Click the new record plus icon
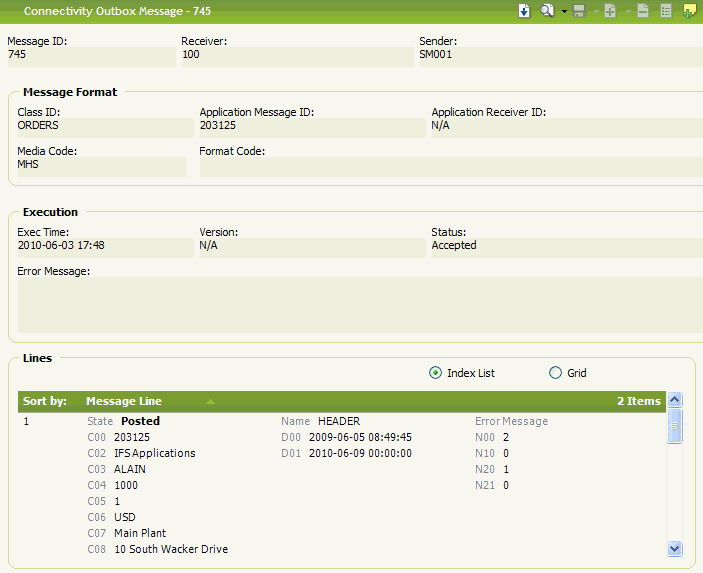The image size is (703, 573). [610, 11]
